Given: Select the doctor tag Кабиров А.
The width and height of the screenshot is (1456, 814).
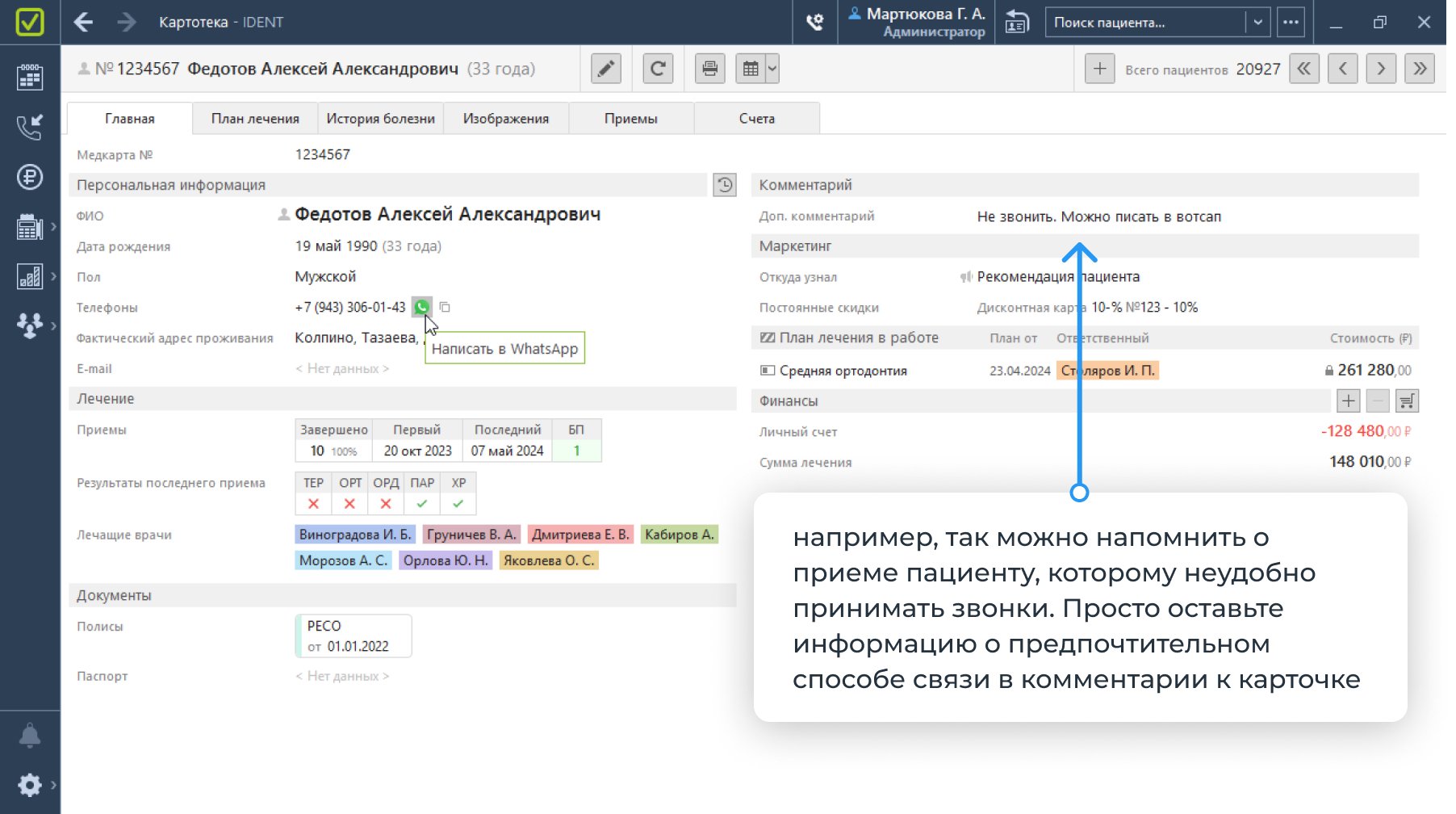Looking at the screenshot, I should tap(680, 535).
